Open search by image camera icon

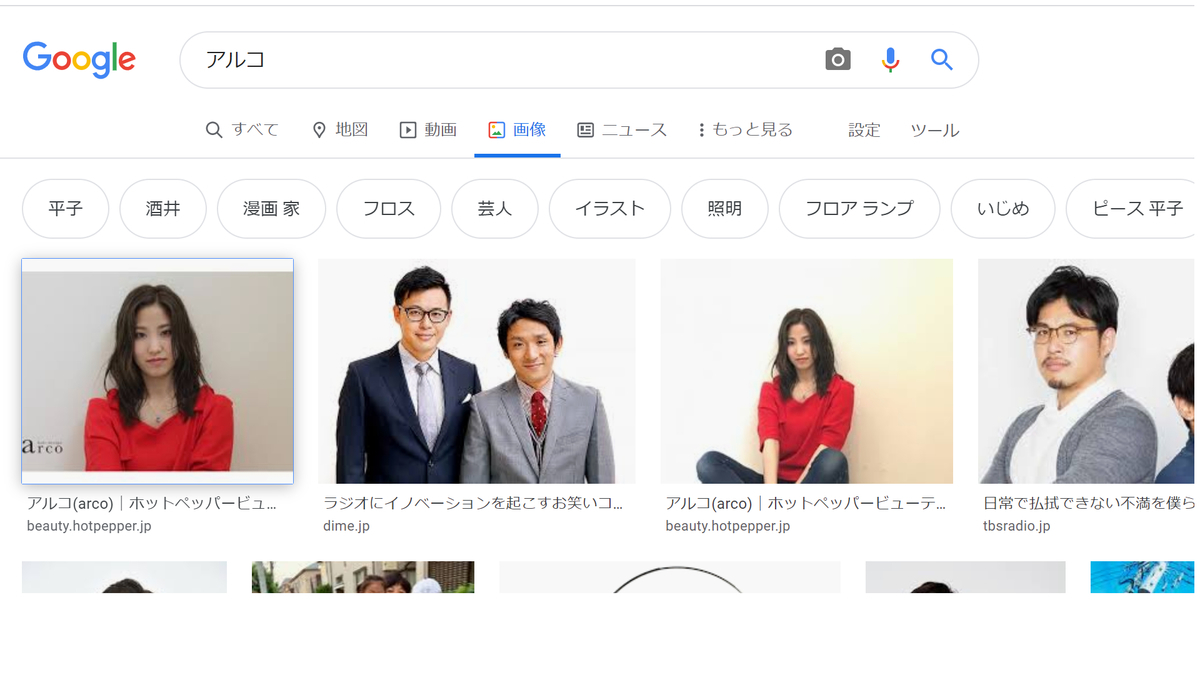(x=838, y=60)
